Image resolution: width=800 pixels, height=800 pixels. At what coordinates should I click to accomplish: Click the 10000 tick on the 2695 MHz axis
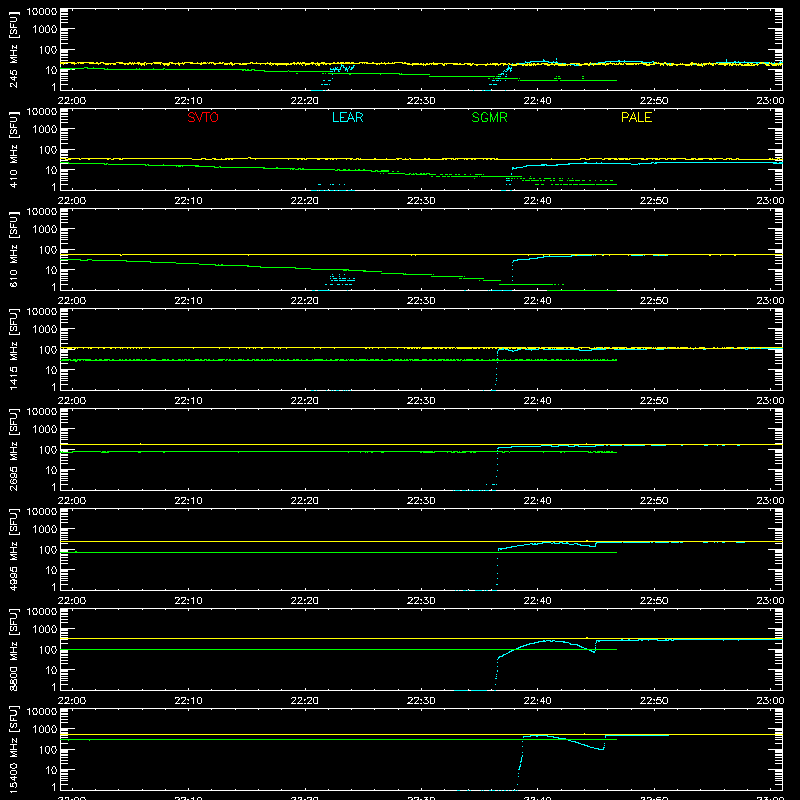pyautogui.click(x=42, y=412)
